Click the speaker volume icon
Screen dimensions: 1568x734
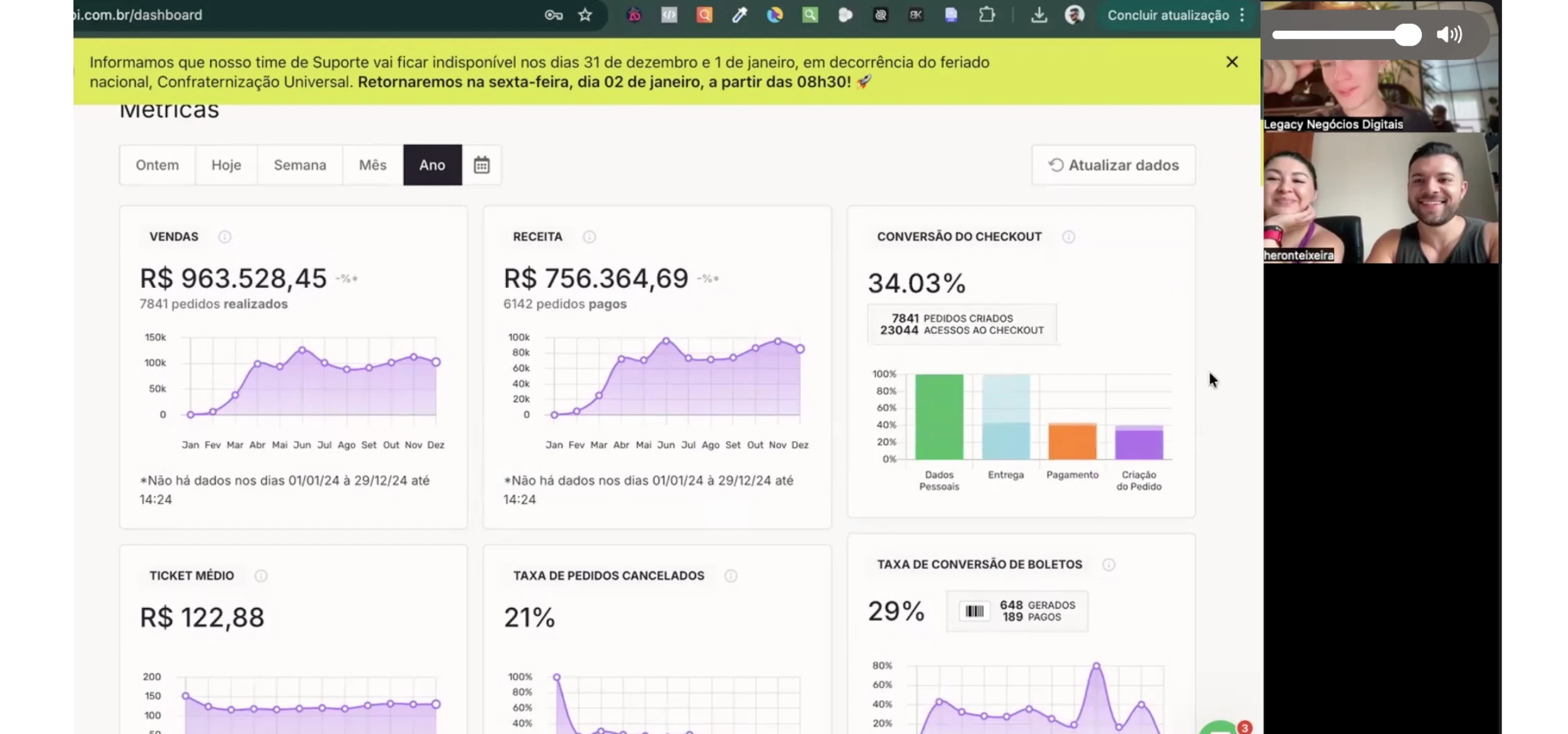[1449, 35]
